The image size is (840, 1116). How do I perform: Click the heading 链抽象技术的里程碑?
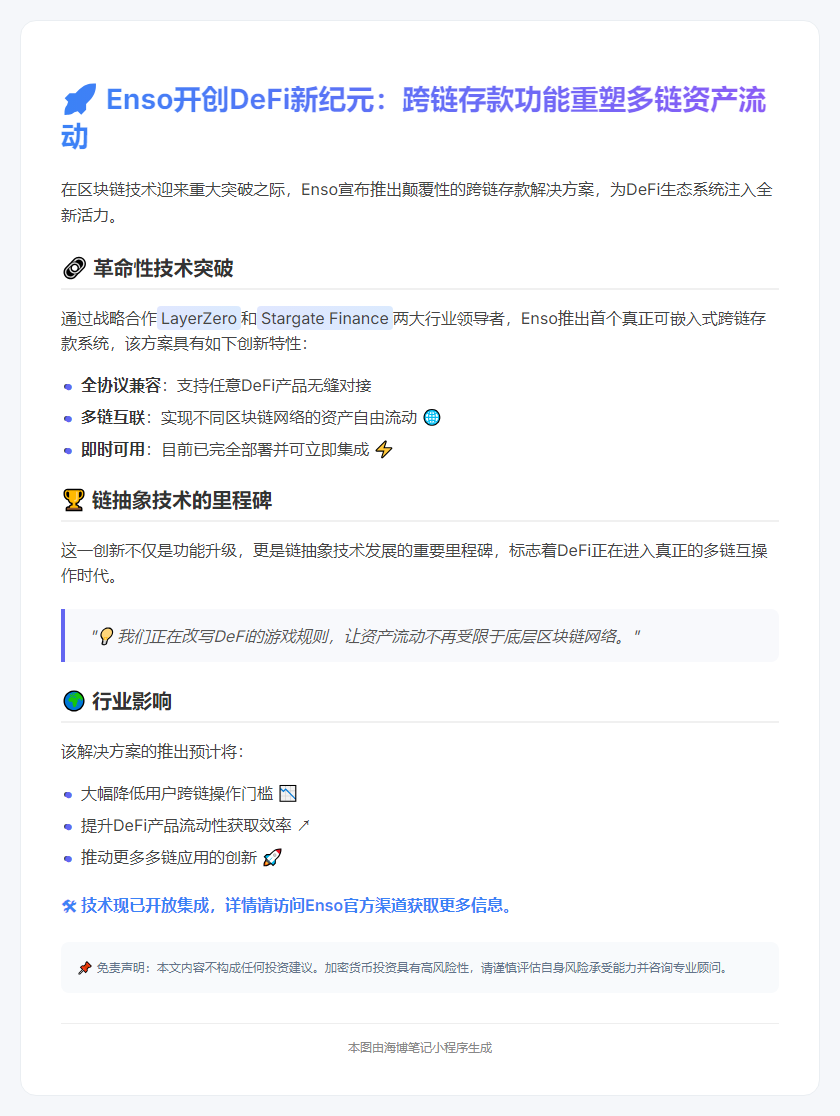(182, 500)
